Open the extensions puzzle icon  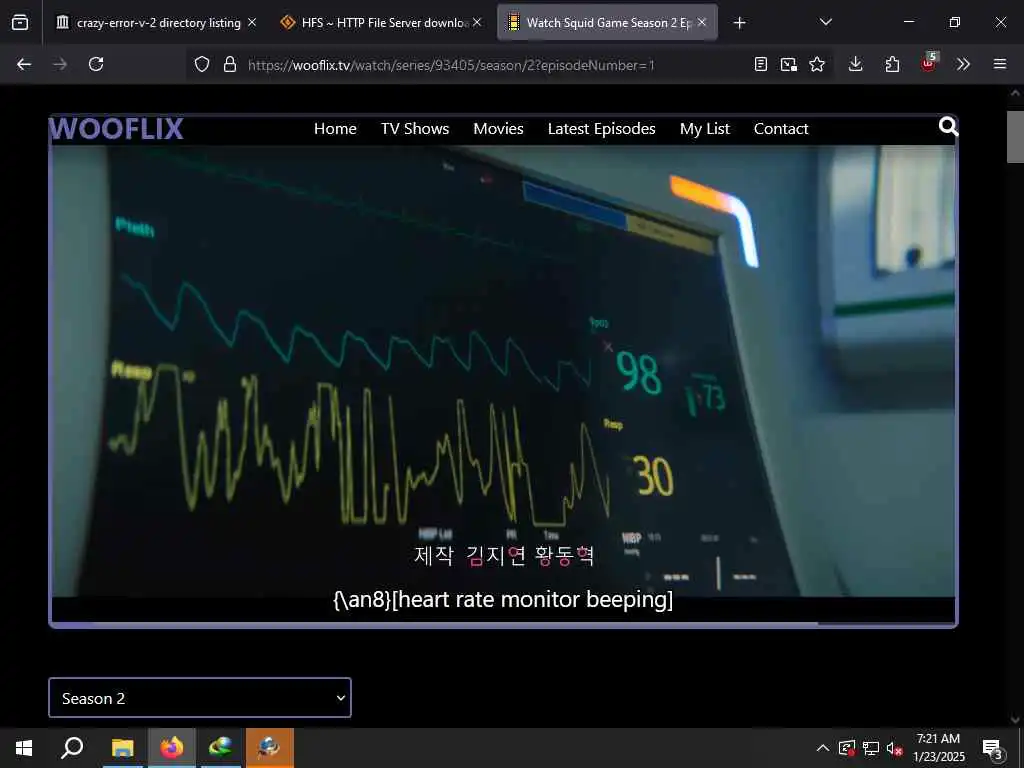(892, 64)
